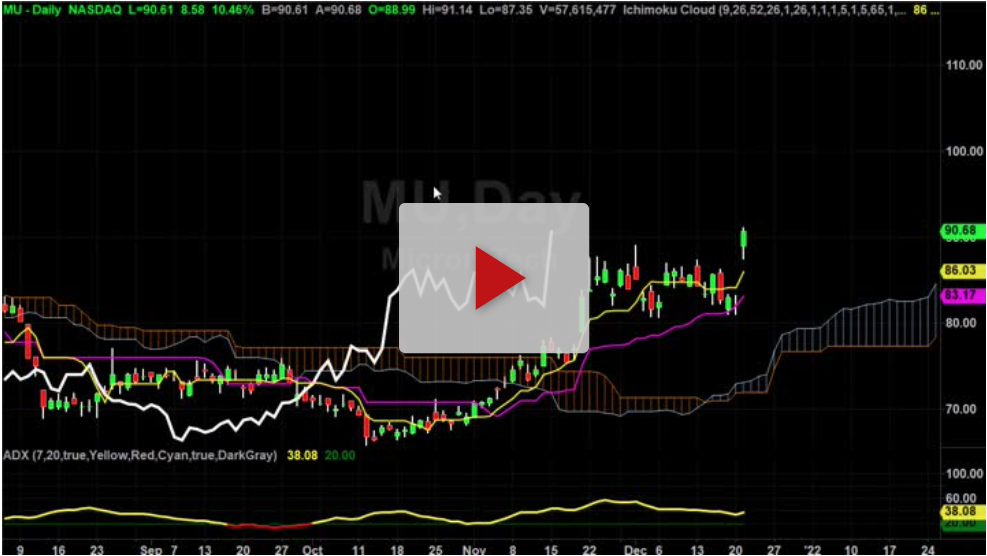Select the Oct date on time axis
Screen dimensions: 987x556
coord(313,549)
